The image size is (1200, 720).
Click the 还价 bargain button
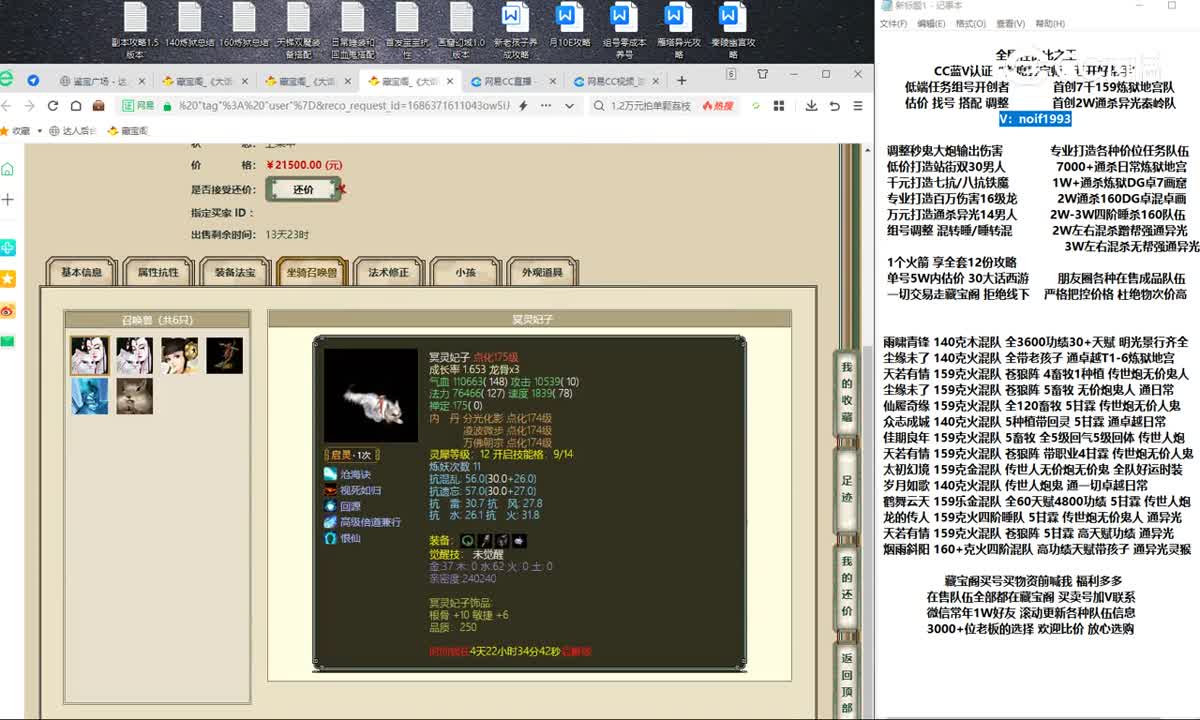303,189
